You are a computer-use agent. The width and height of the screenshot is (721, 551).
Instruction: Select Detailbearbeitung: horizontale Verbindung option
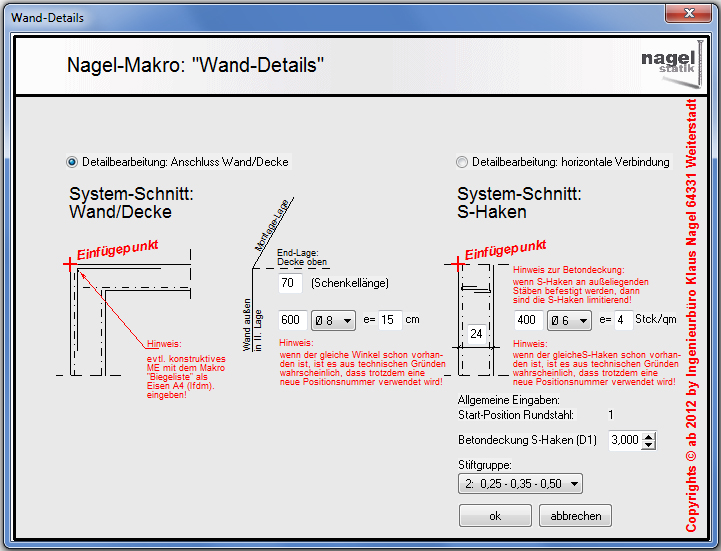tap(461, 162)
